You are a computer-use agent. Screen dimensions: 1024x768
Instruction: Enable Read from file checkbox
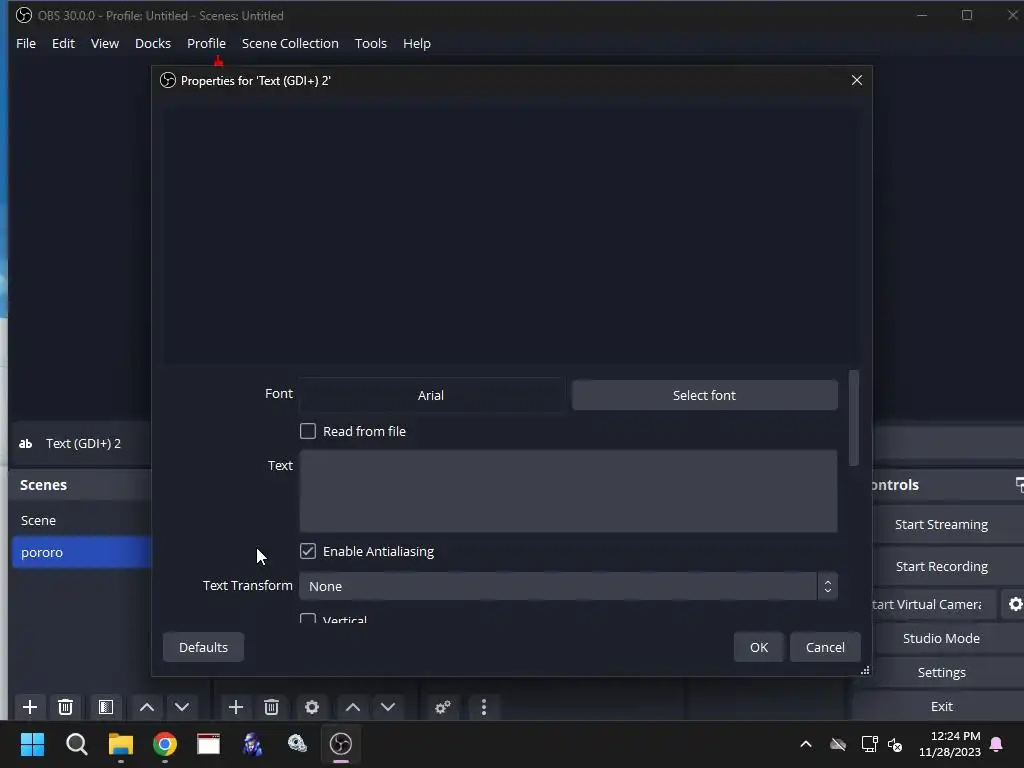(x=308, y=431)
